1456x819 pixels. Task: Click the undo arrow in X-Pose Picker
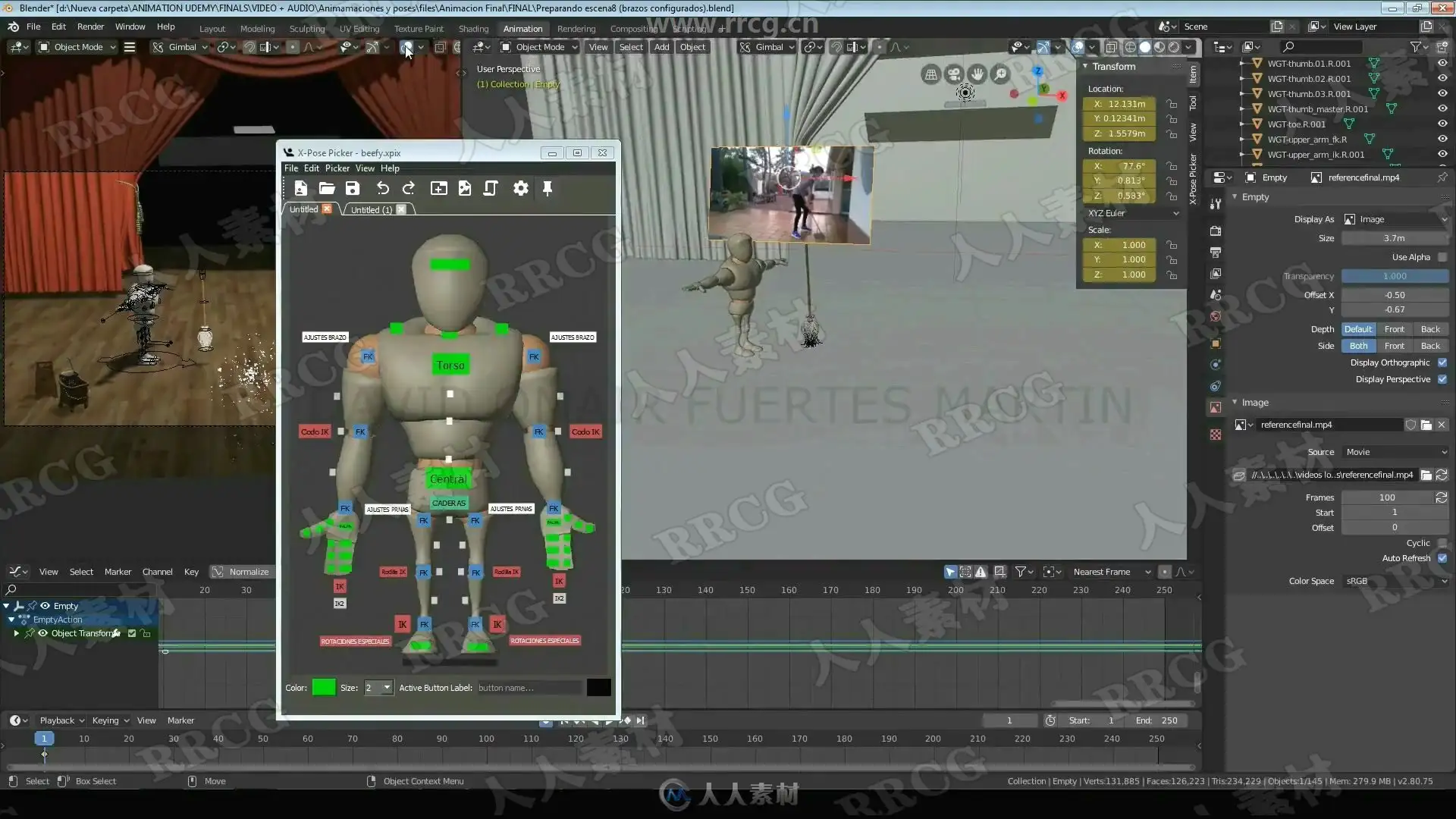(x=382, y=188)
